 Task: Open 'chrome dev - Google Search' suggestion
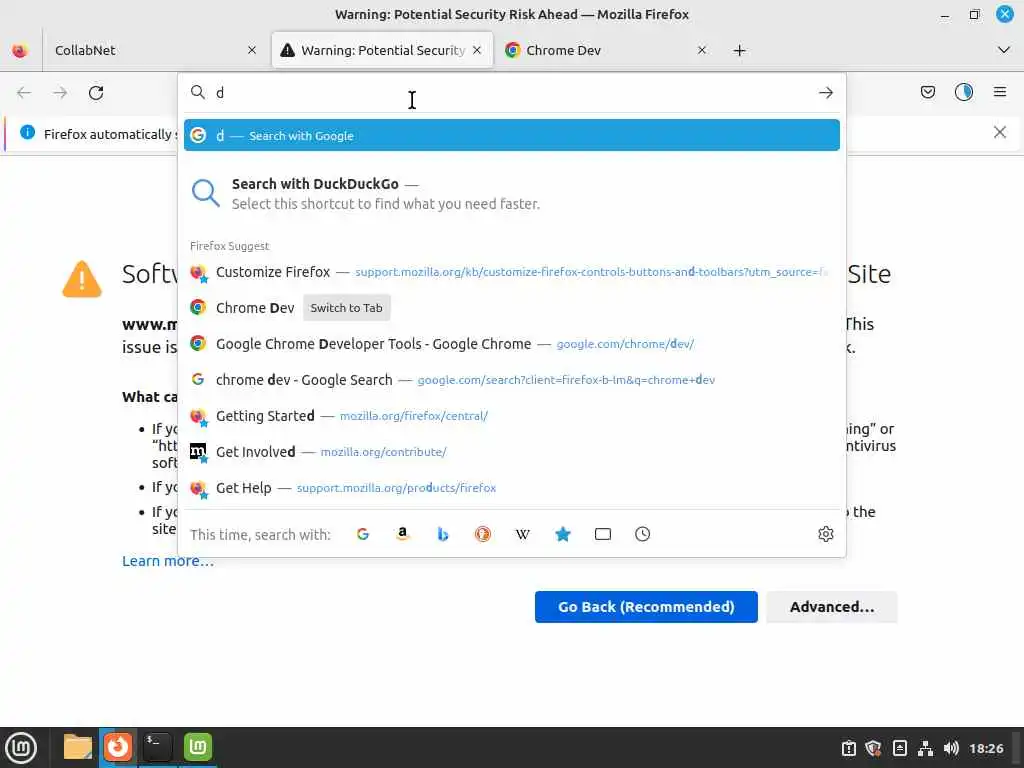pyautogui.click(x=511, y=379)
